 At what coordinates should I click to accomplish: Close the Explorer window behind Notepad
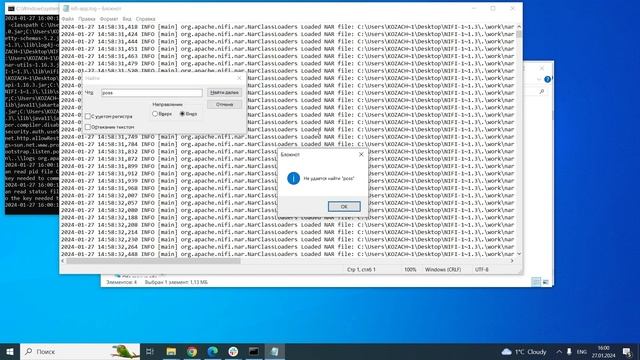[542, 68]
